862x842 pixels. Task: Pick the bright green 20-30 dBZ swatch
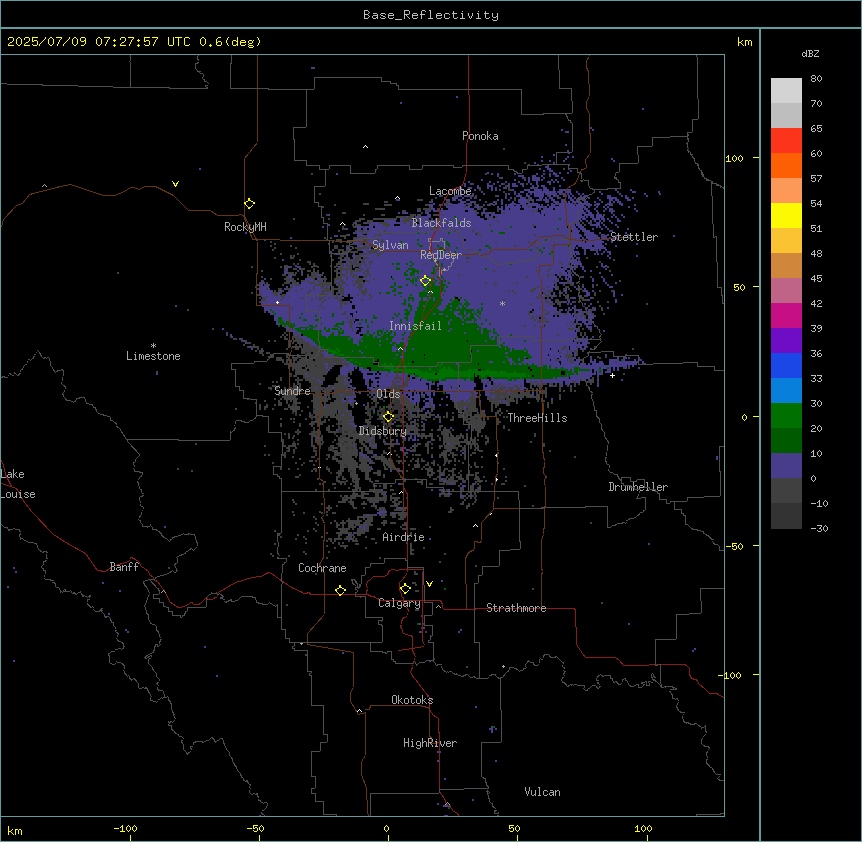coord(786,416)
